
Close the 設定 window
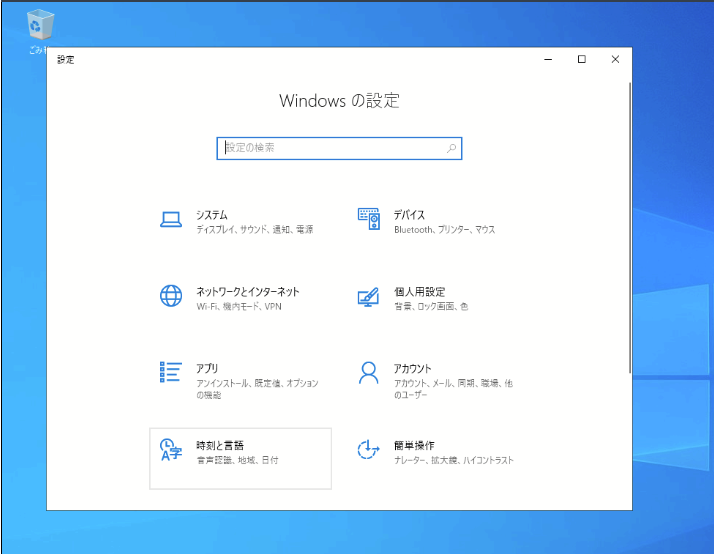pos(615,60)
